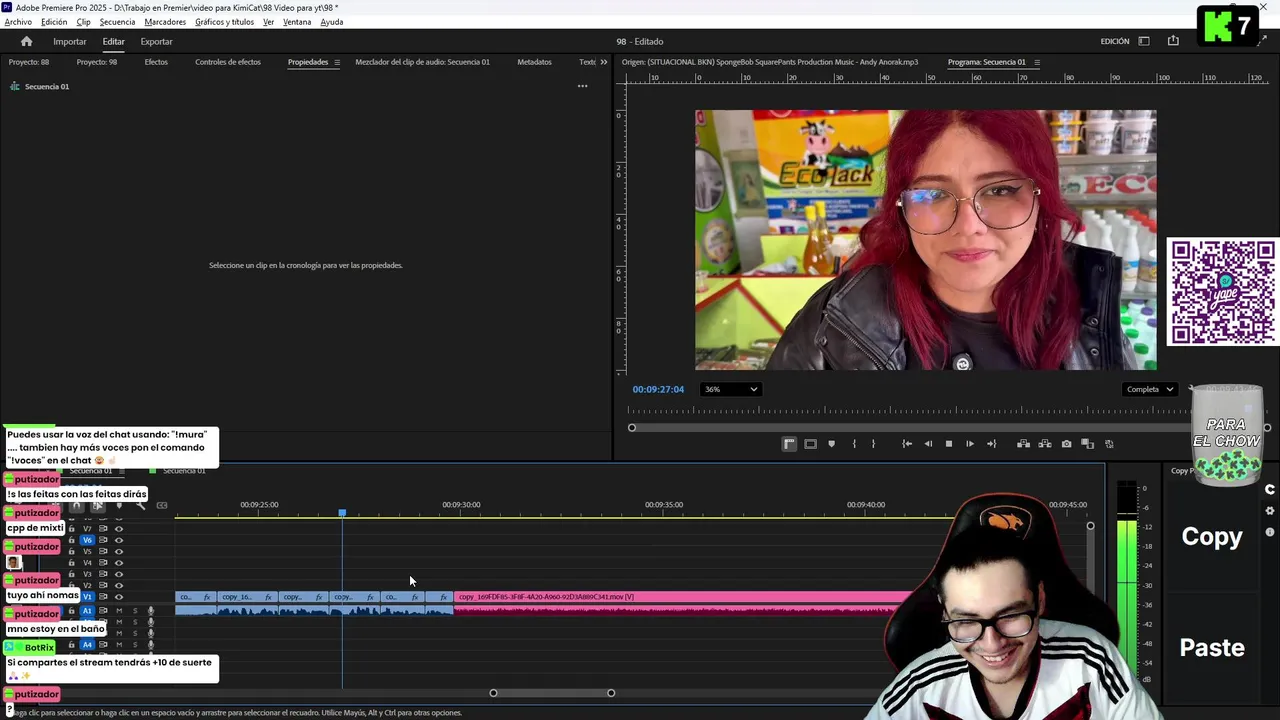Mark Out point in Program monitor
This screenshot has width=1280, height=720.
point(873,444)
